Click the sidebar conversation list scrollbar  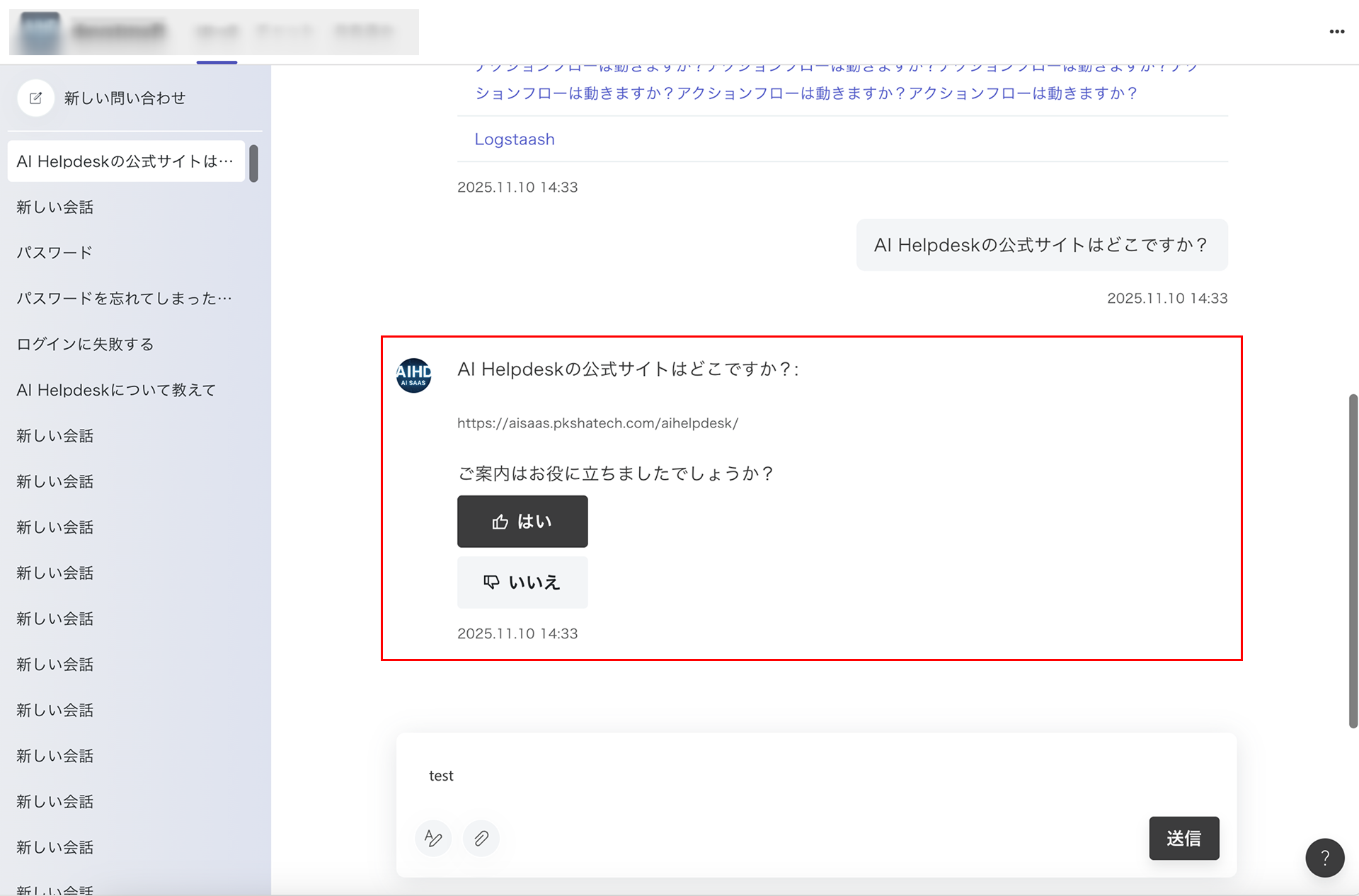pyautogui.click(x=253, y=163)
